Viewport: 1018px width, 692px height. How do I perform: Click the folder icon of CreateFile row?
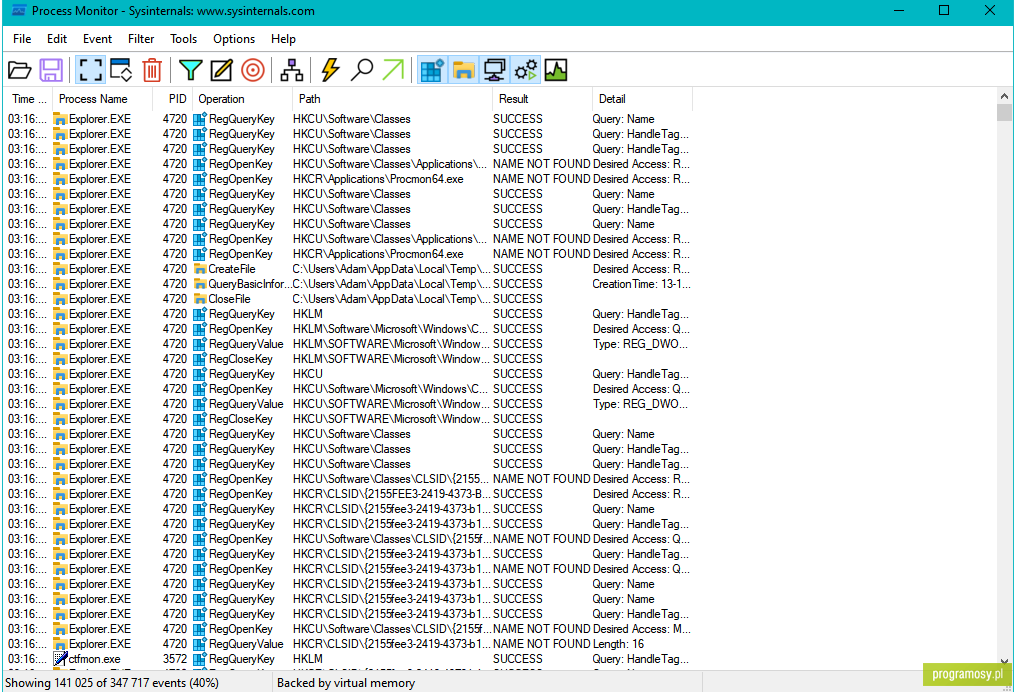(x=200, y=269)
